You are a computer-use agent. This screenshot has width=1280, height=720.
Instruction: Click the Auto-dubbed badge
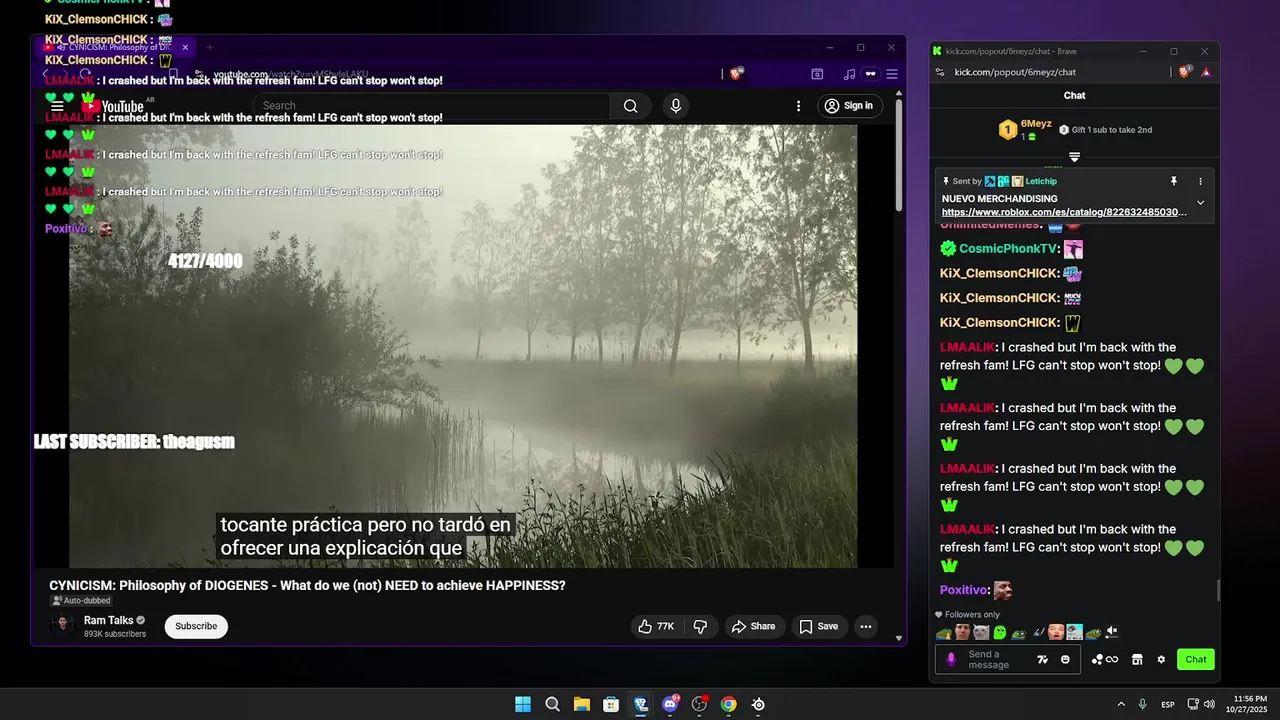coord(81,601)
